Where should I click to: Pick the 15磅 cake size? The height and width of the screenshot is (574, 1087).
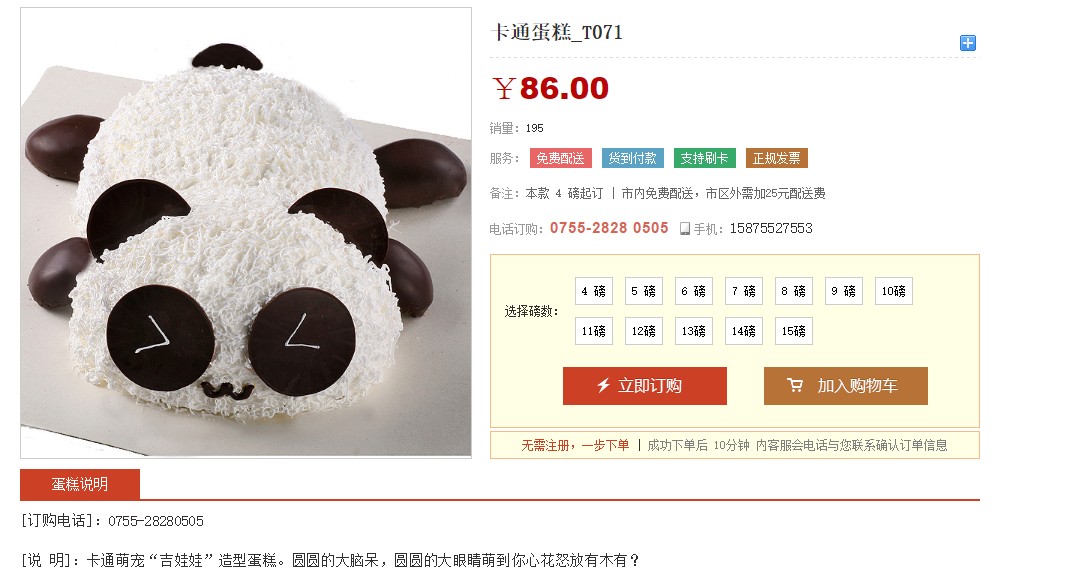pyautogui.click(x=794, y=331)
